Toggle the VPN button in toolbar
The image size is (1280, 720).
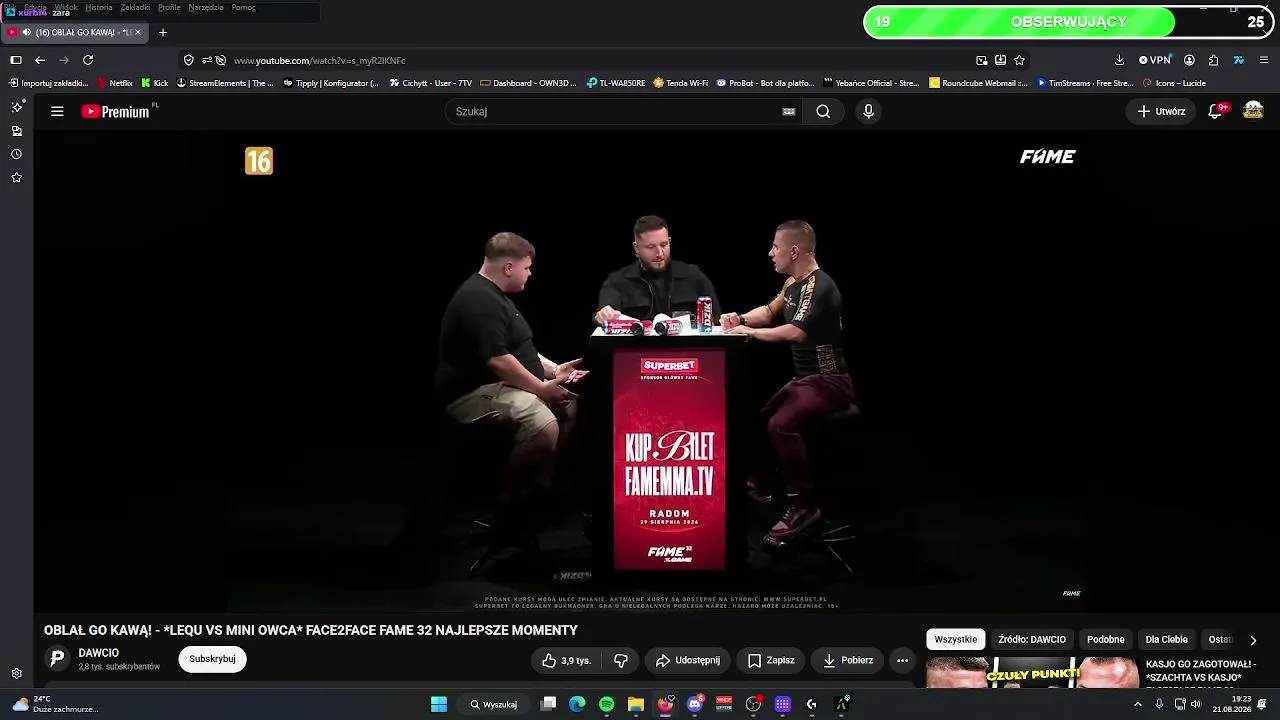pyautogui.click(x=1155, y=60)
